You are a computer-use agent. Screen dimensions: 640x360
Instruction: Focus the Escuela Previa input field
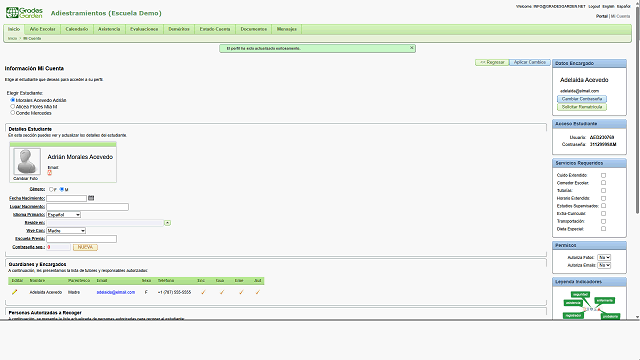pyautogui.click(x=82, y=239)
